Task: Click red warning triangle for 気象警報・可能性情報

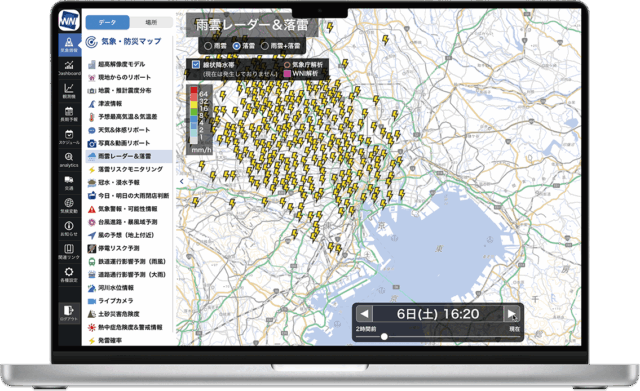Action: (92, 209)
